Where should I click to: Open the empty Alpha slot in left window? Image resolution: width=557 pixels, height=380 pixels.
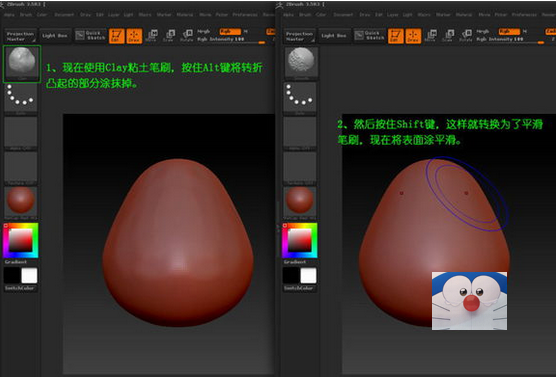click(21, 133)
